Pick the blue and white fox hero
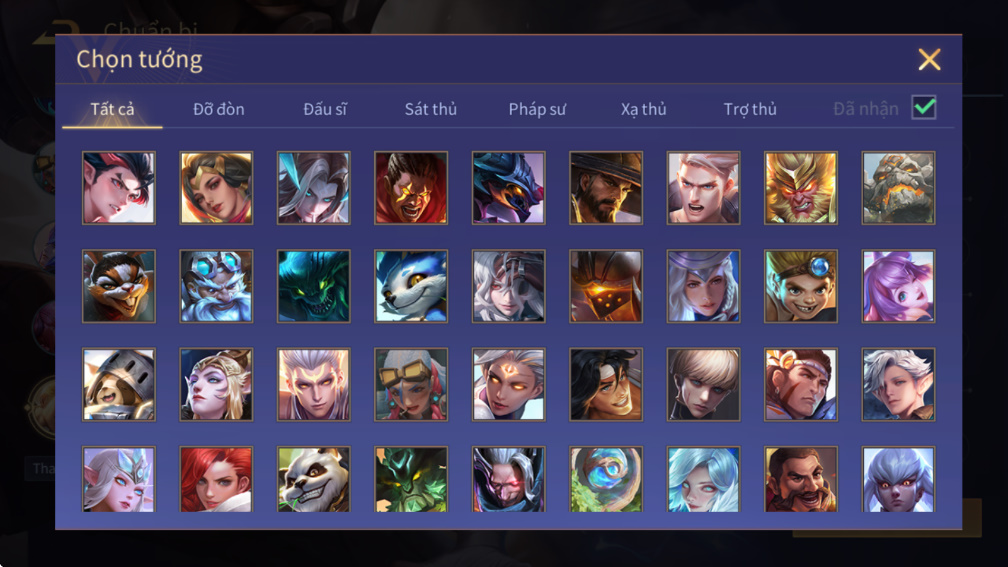This screenshot has width=1008, height=567. [411, 286]
